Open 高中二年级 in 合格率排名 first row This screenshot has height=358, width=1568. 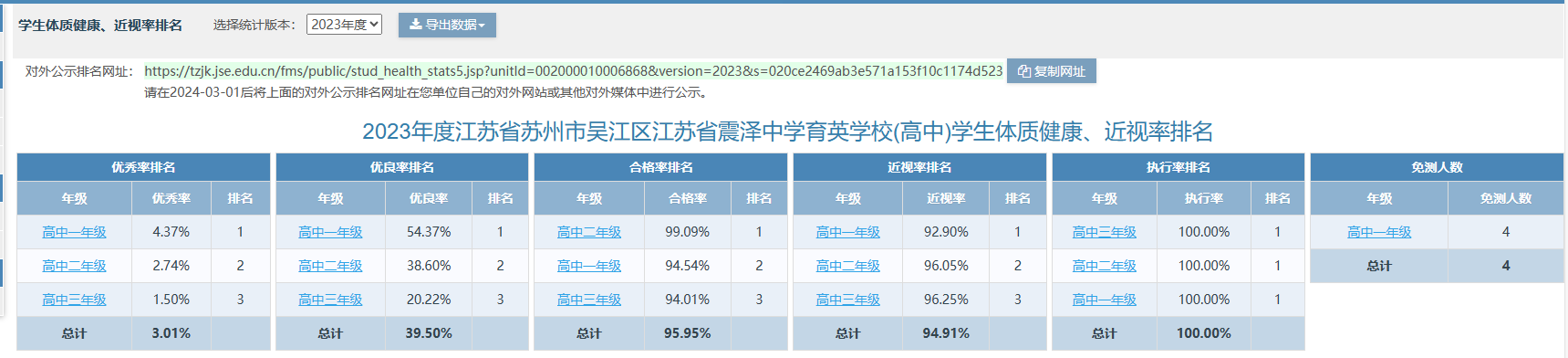coord(589,232)
